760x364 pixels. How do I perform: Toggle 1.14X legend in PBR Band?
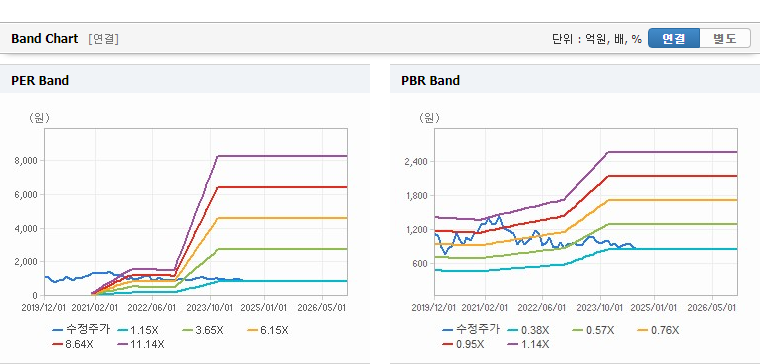click(x=528, y=344)
